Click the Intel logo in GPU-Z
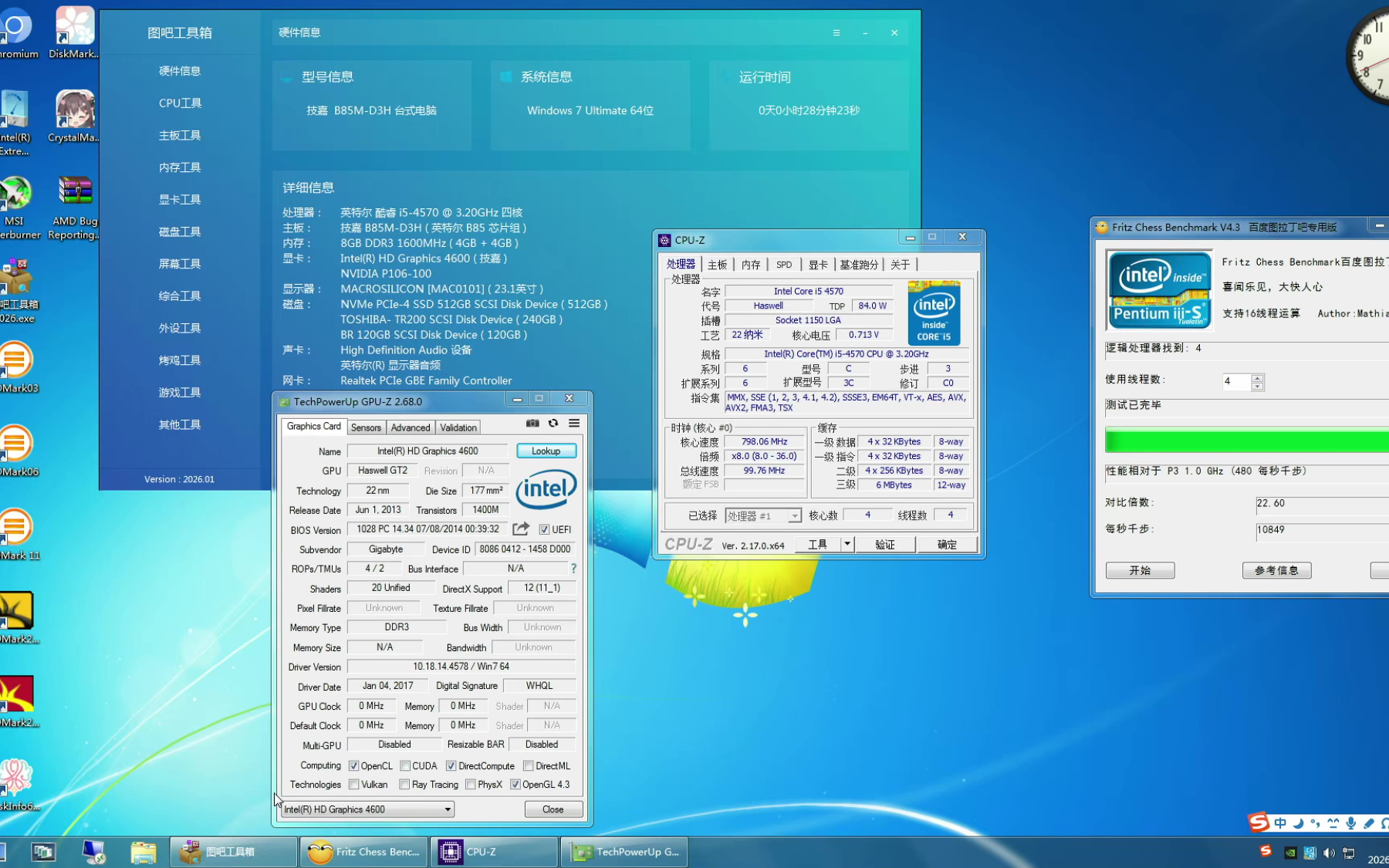Screen dimensions: 1389x868 [x=546, y=489]
